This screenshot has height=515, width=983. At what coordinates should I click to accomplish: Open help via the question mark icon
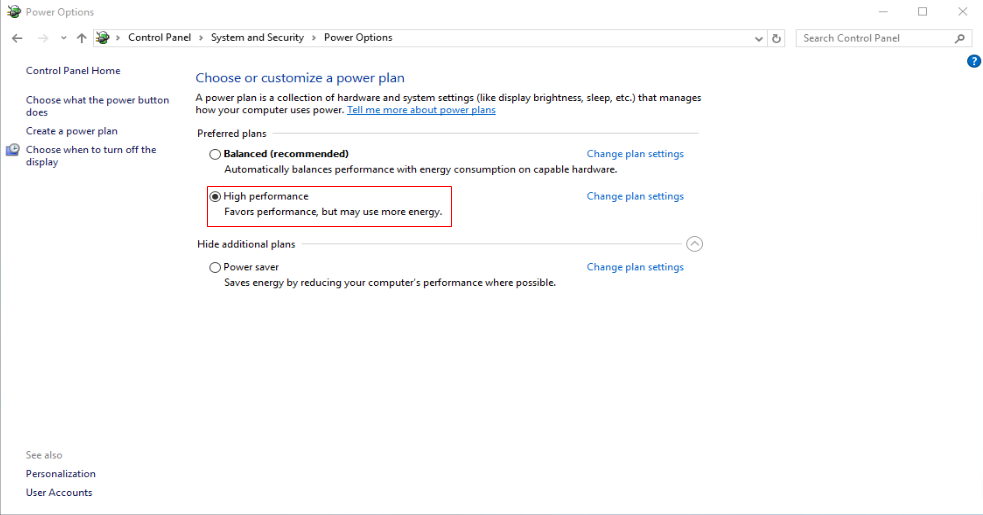tap(974, 61)
